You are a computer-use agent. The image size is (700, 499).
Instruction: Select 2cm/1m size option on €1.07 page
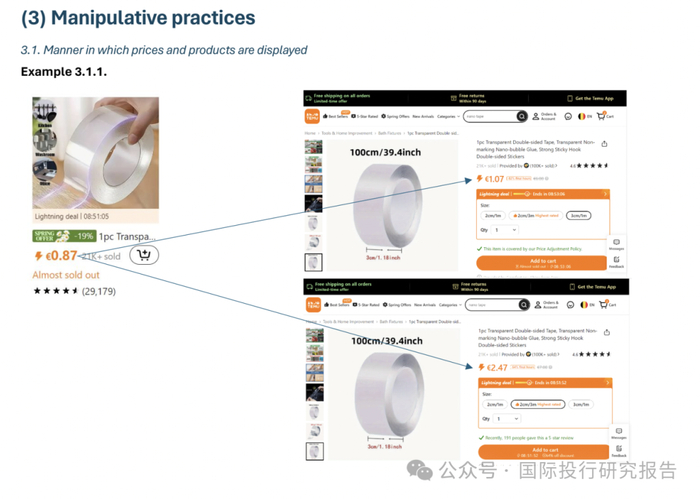pyautogui.click(x=493, y=216)
